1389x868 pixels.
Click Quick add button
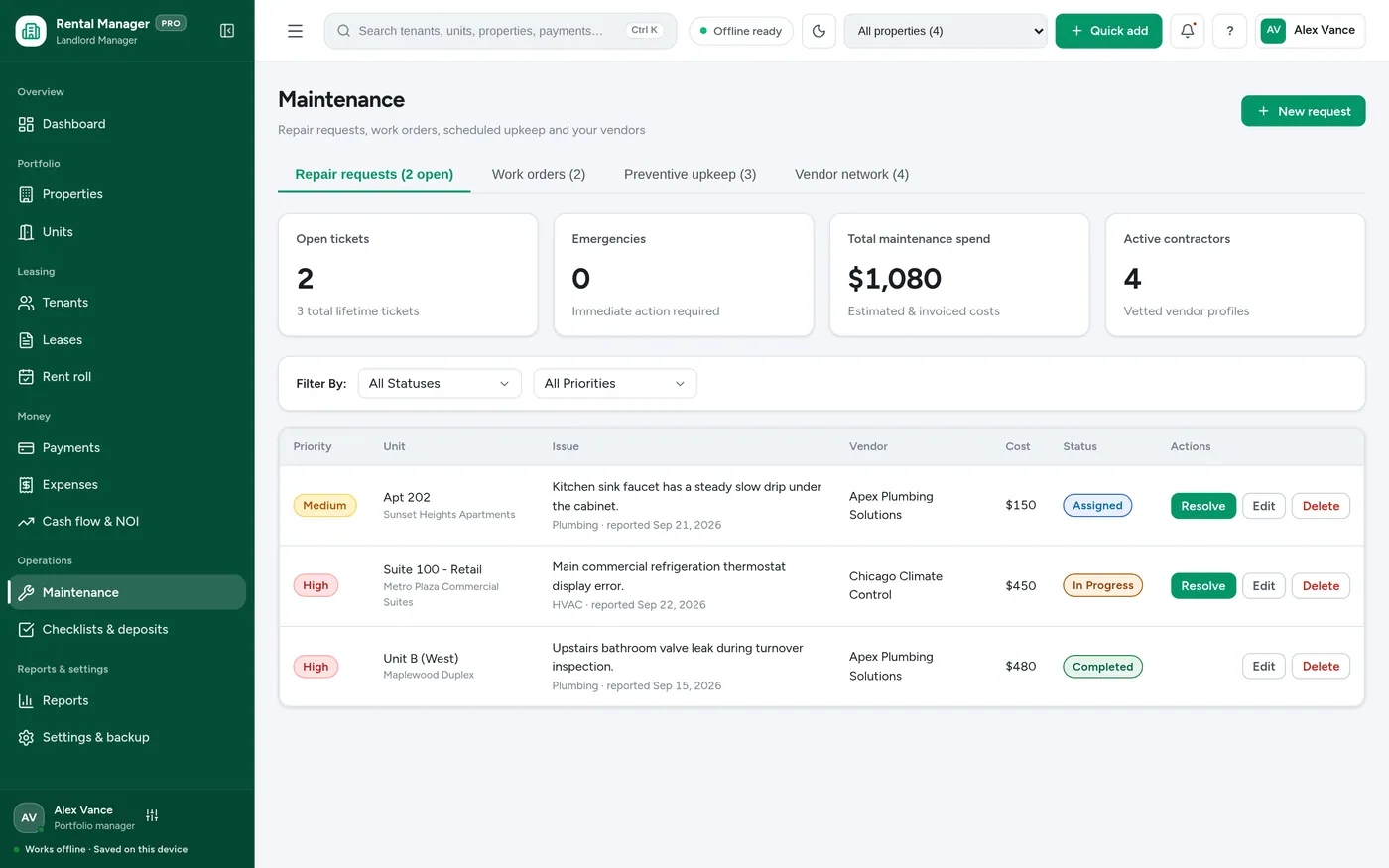(1108, 31)
